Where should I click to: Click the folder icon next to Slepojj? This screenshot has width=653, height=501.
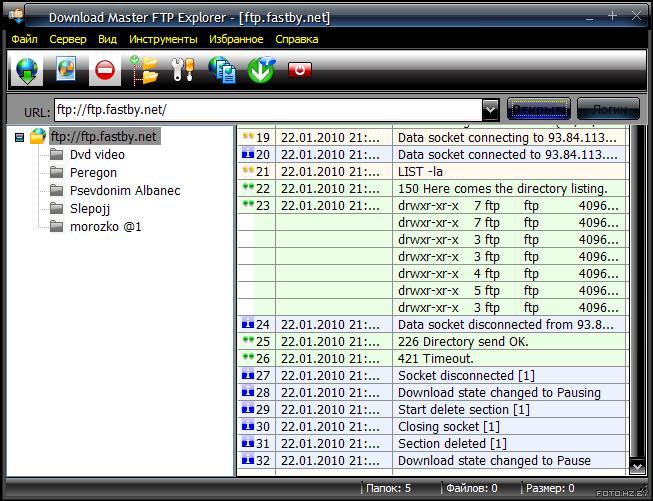coord(56,208)
